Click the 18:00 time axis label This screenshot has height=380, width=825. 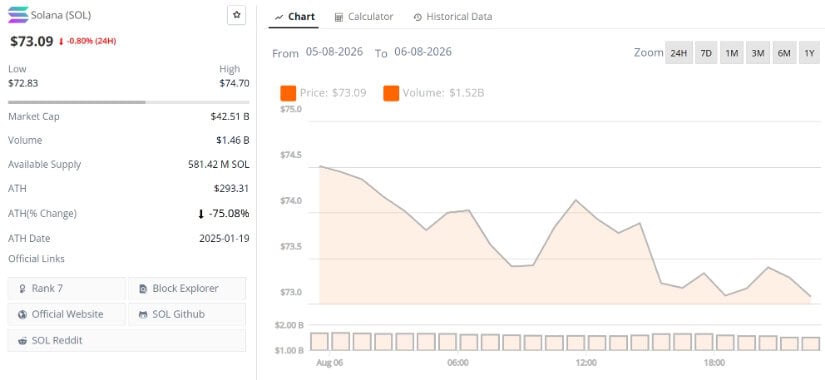click(715, 363)
